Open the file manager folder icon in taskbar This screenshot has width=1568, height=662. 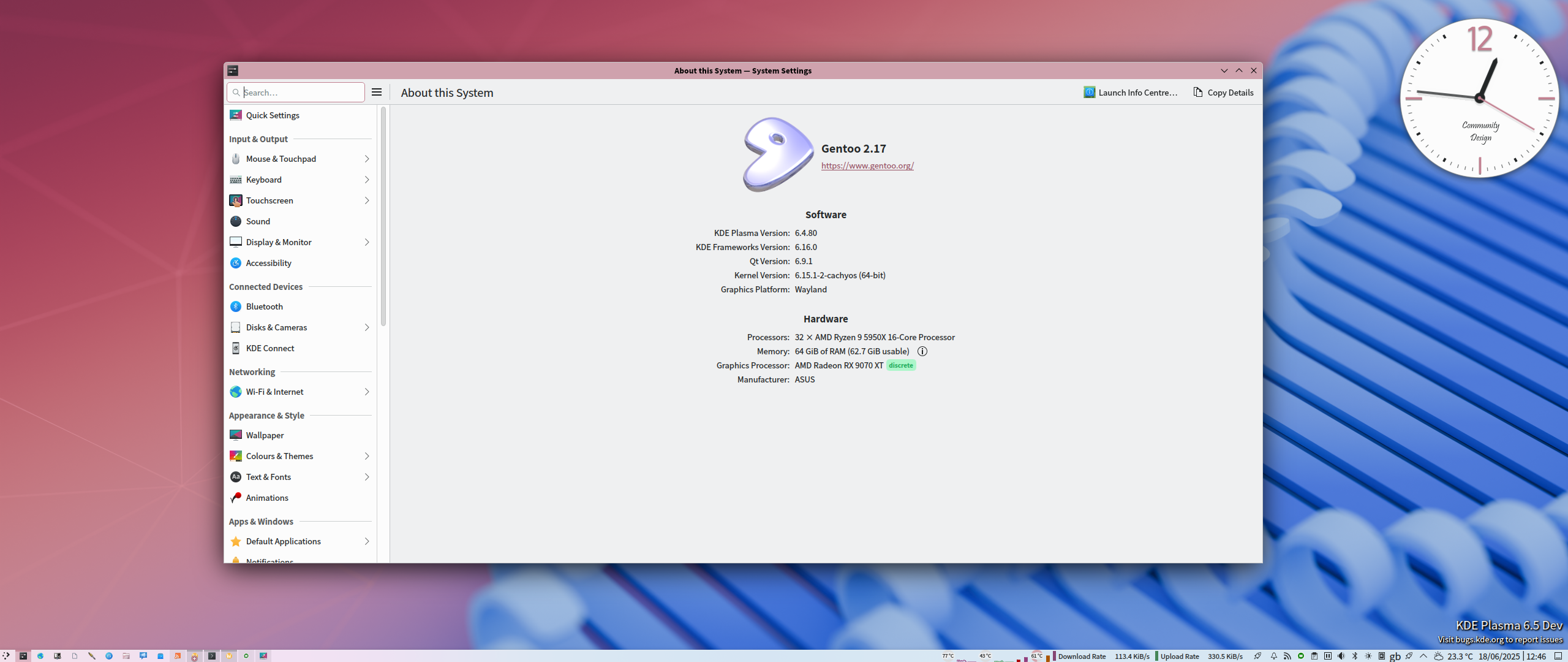tap(126, 656)
